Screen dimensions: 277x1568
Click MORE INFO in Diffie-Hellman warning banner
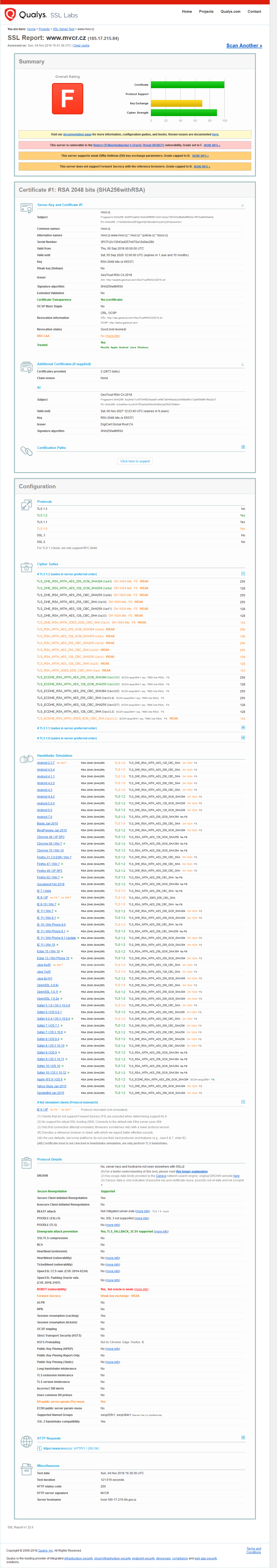[x=200, y=156]
